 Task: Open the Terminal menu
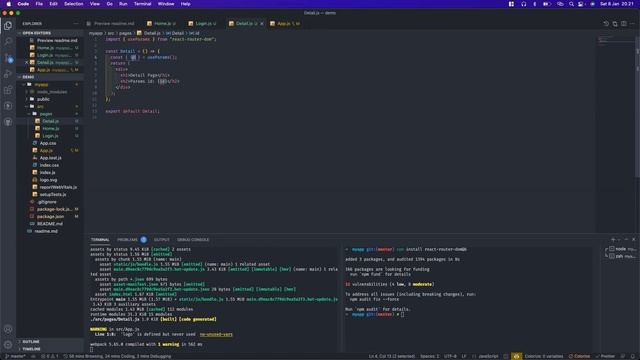point(142,4)
